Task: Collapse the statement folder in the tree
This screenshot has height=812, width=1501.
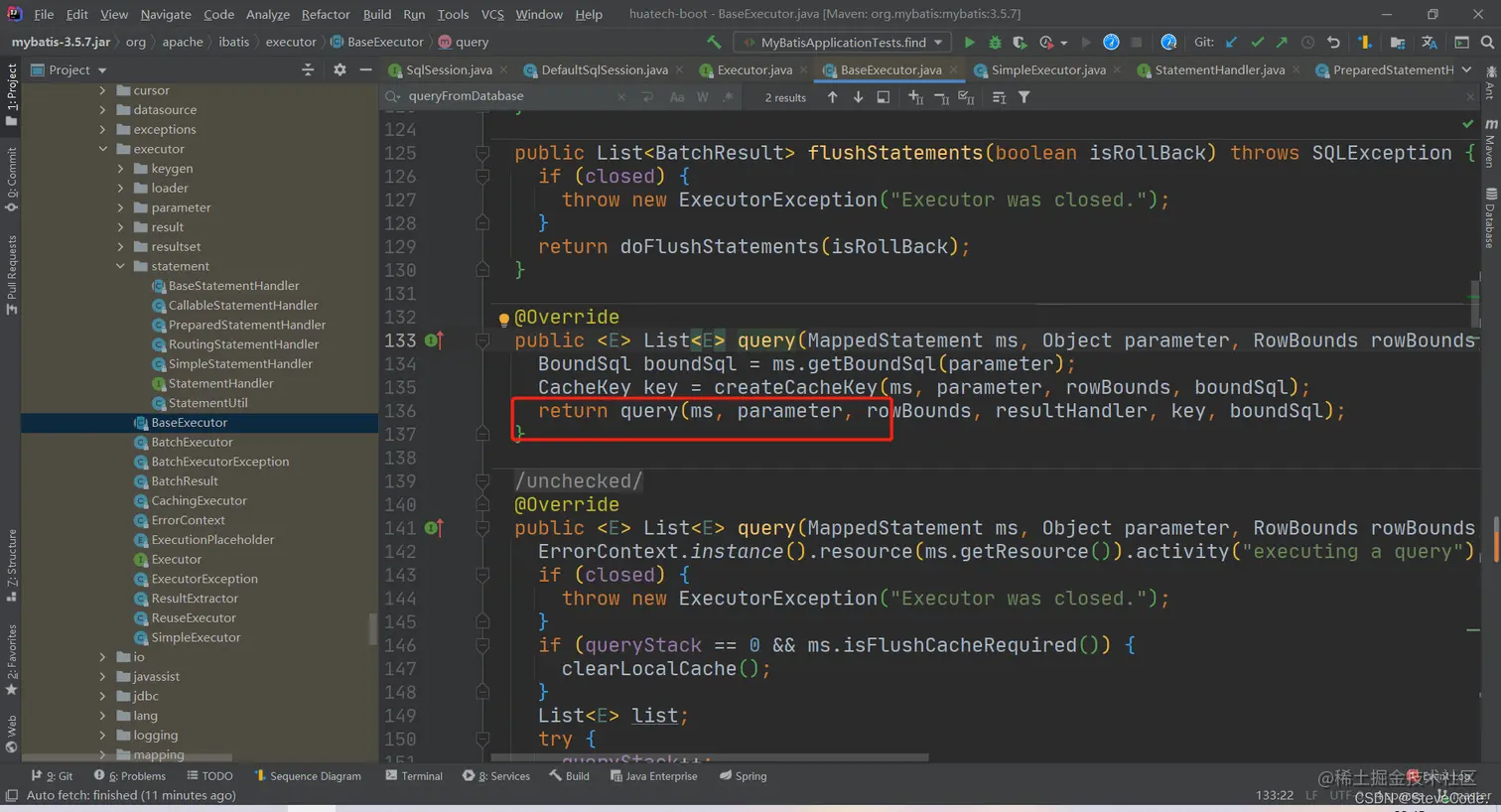Action: [x=121, y=266]
